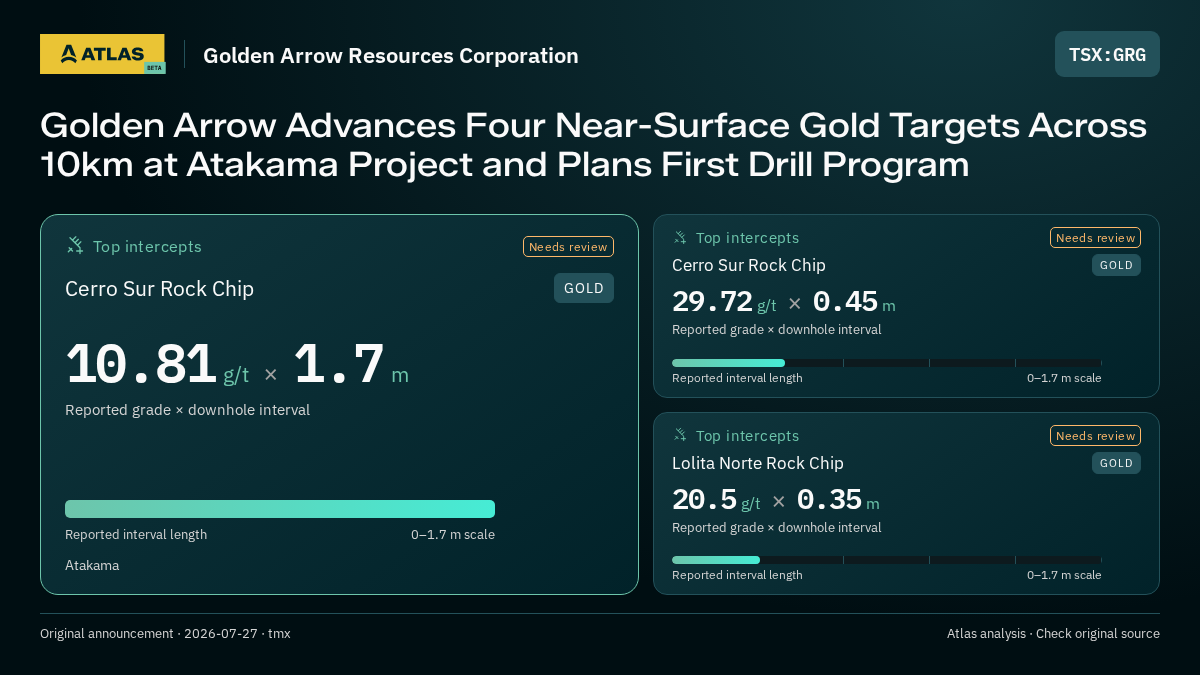The height and width of the screenshot is (675, 1200).
Task: Click Atlas analysis check original source text
Action: [x=1053, y=634]
